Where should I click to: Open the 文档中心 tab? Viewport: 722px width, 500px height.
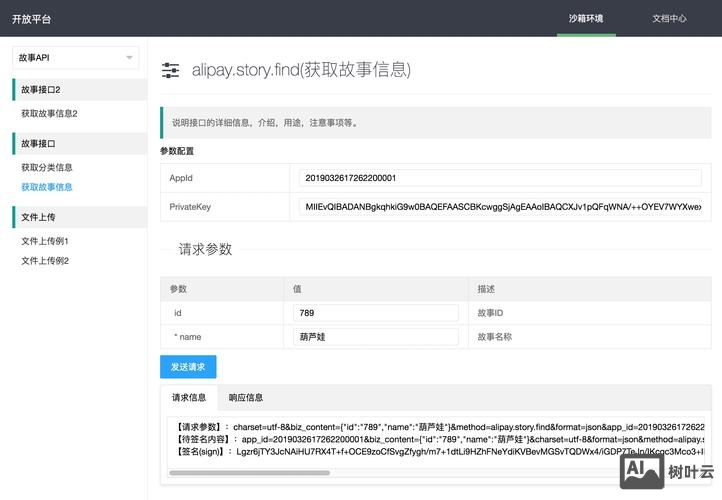(669, 18)
